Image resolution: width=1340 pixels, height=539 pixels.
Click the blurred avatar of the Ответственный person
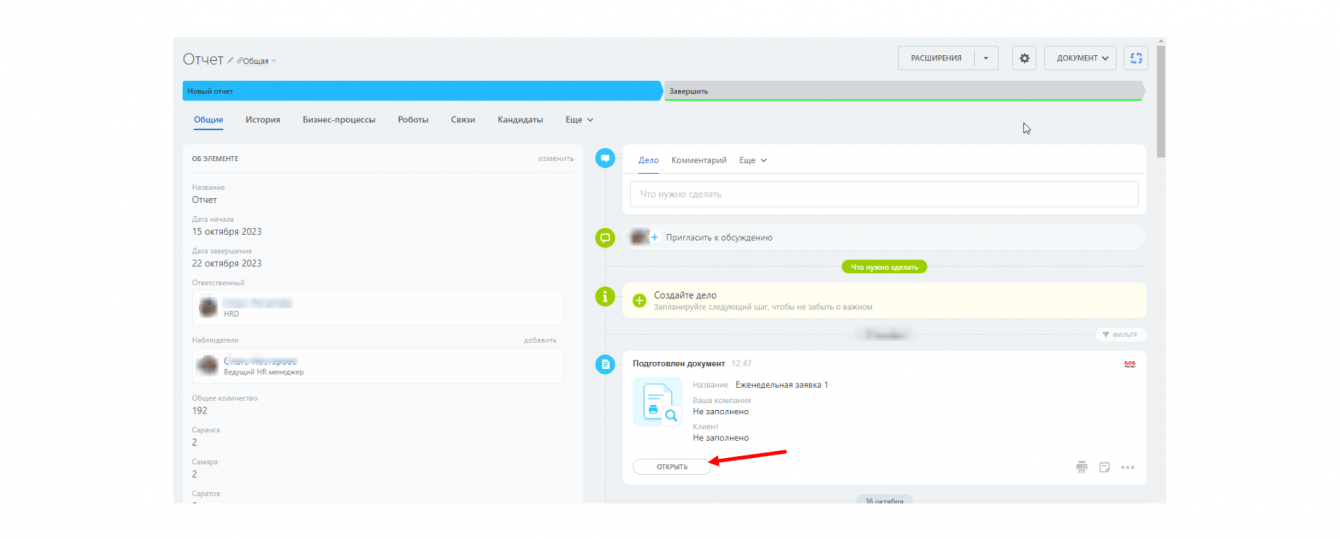pos(209,307)
